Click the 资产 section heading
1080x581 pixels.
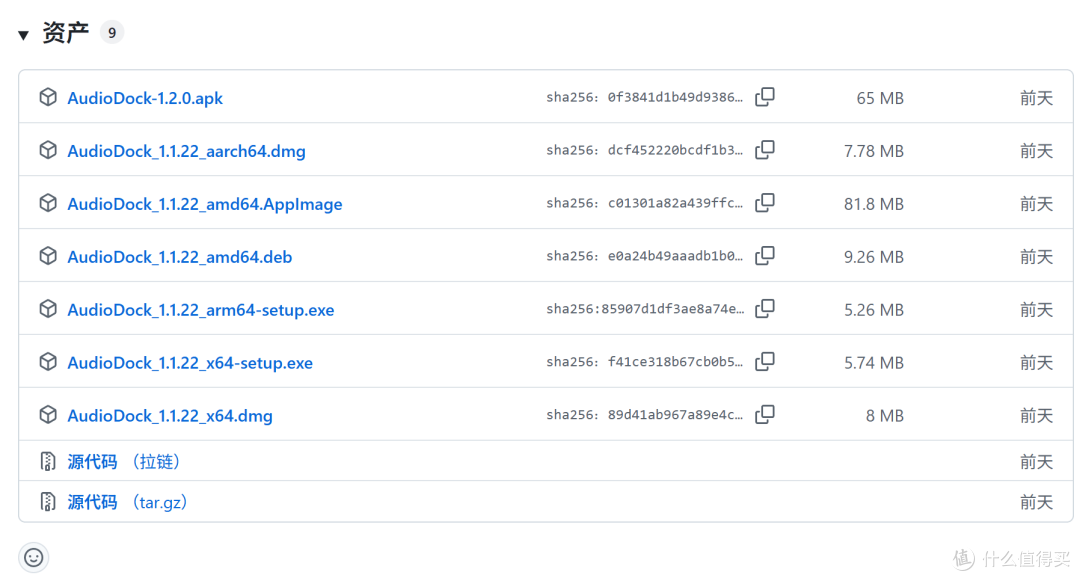[65, 32]
